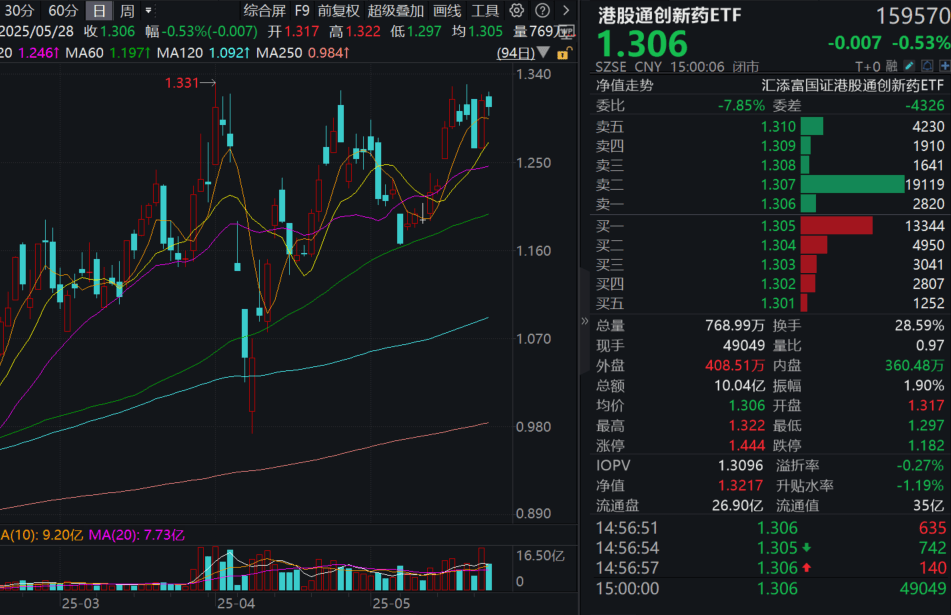Add the ETF to watchlist via plus icon
Screen dimensions: 951x615
coord(945,66)
